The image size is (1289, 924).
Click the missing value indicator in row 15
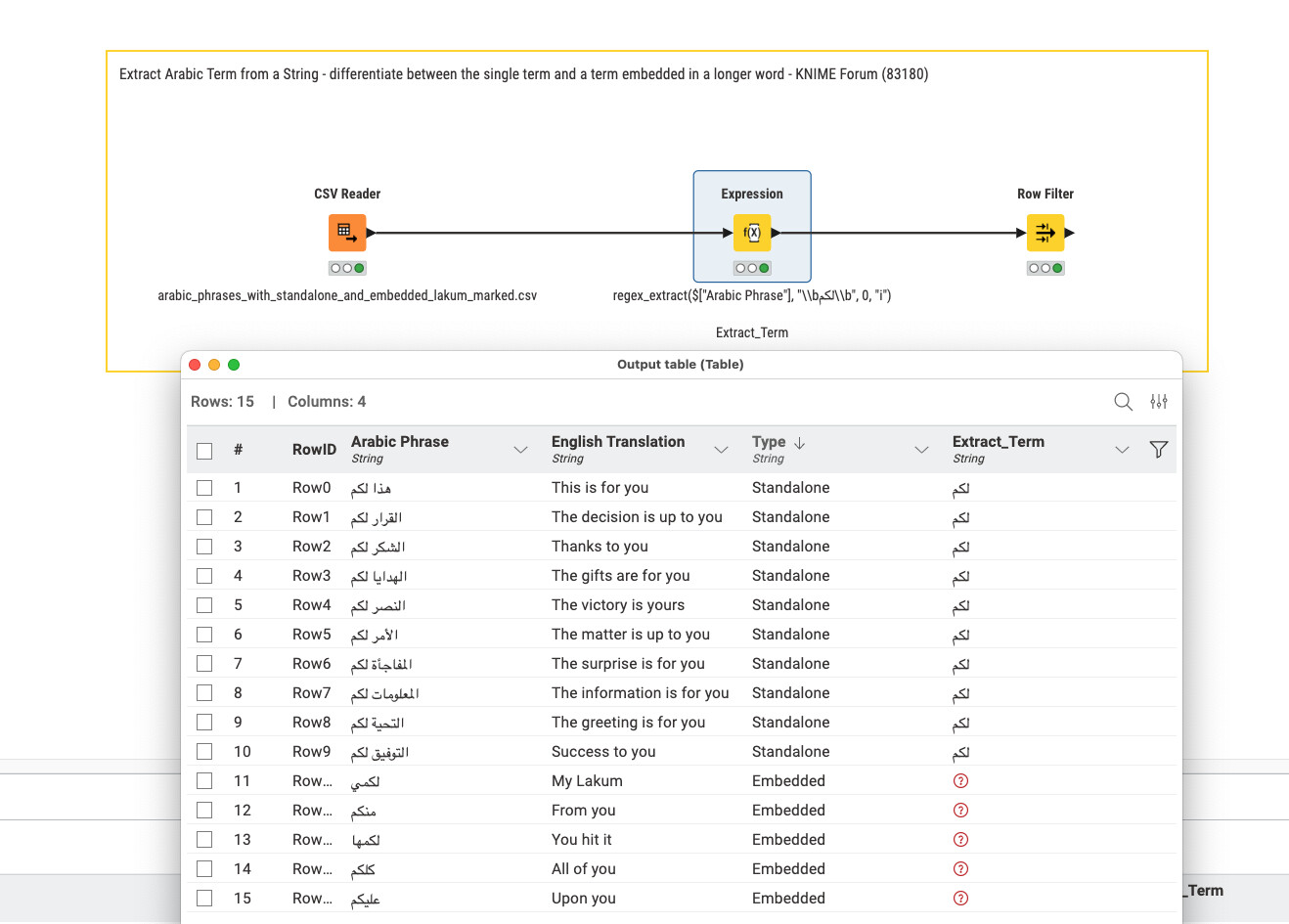[959, 898]
